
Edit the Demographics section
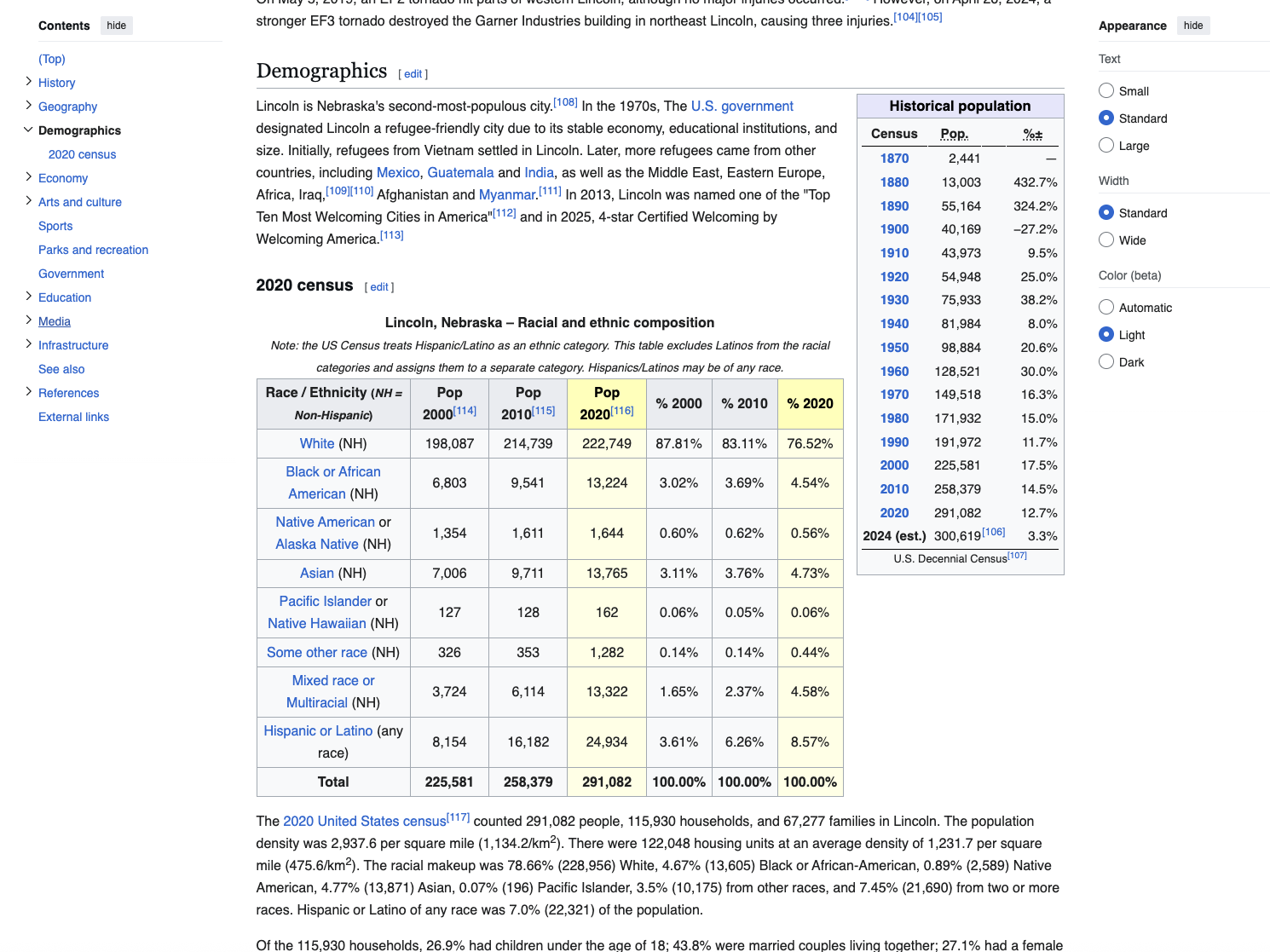(413, 74)
